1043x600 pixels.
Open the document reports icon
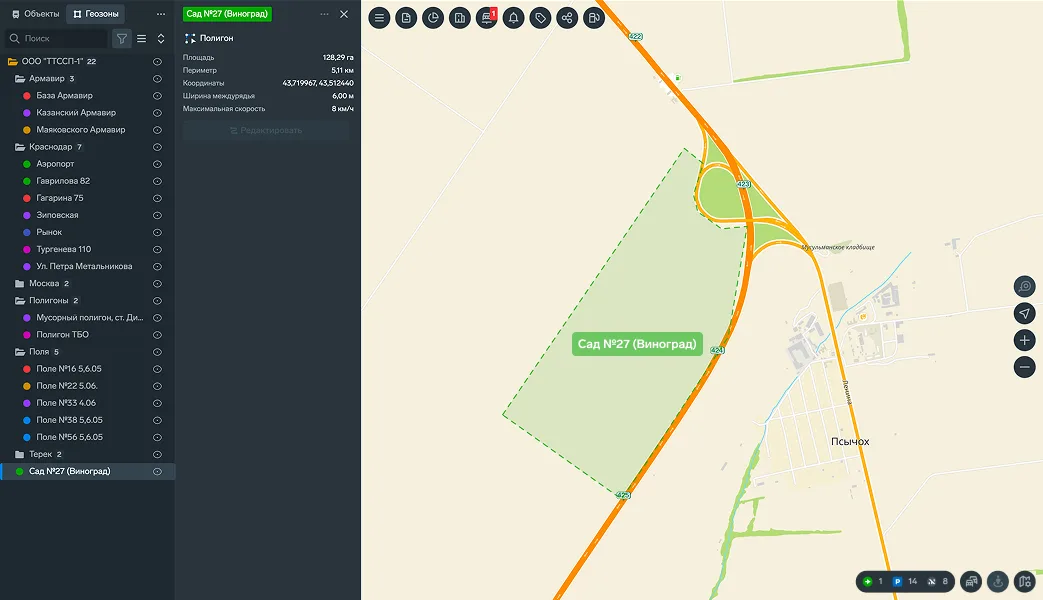click(x=406, y=18)
